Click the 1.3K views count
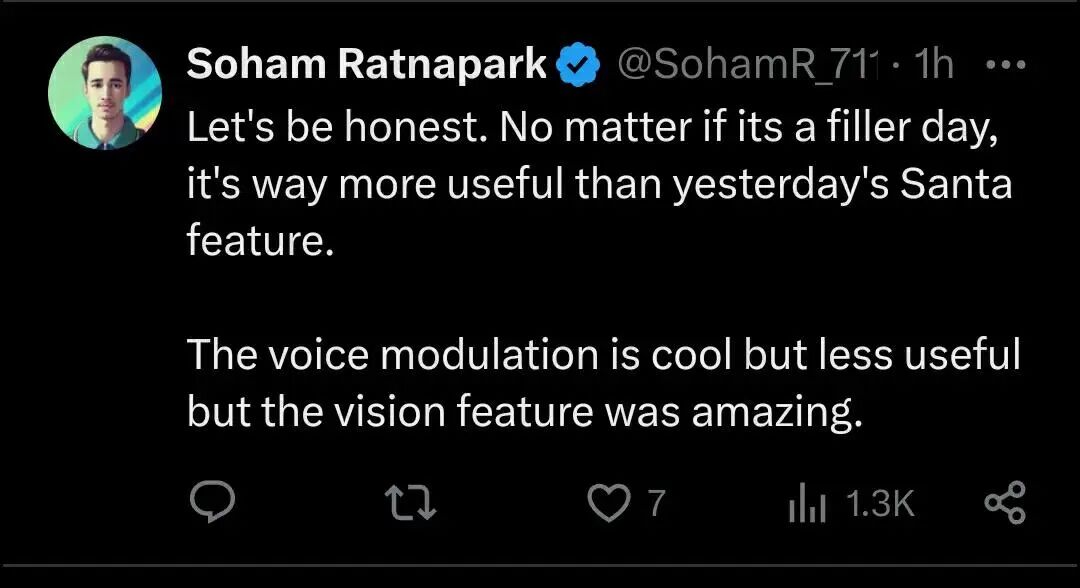 tap(880, 503)
